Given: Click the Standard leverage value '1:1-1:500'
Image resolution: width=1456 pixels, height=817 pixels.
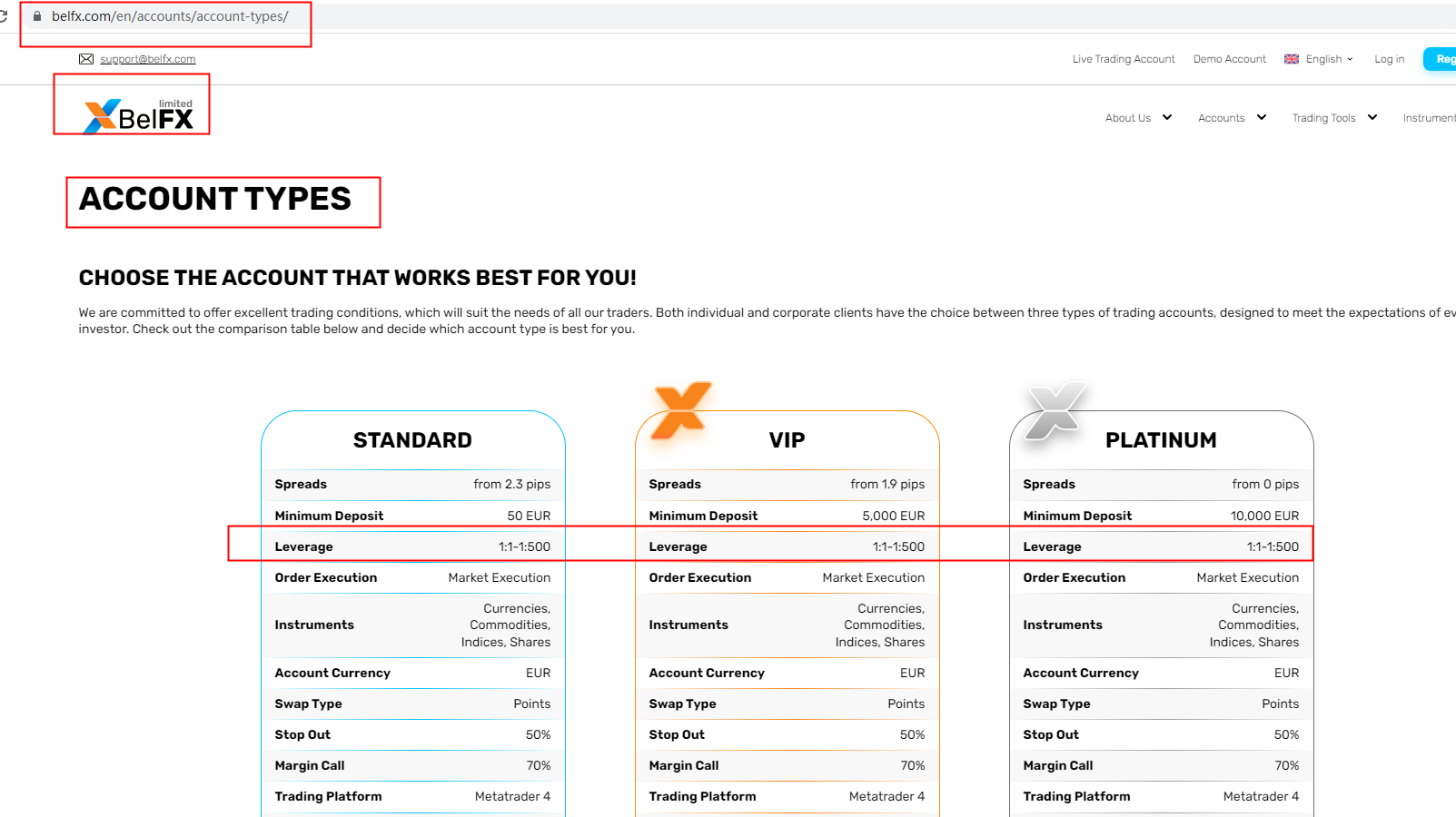Looking at the screenshot, I should click(524, 546).
